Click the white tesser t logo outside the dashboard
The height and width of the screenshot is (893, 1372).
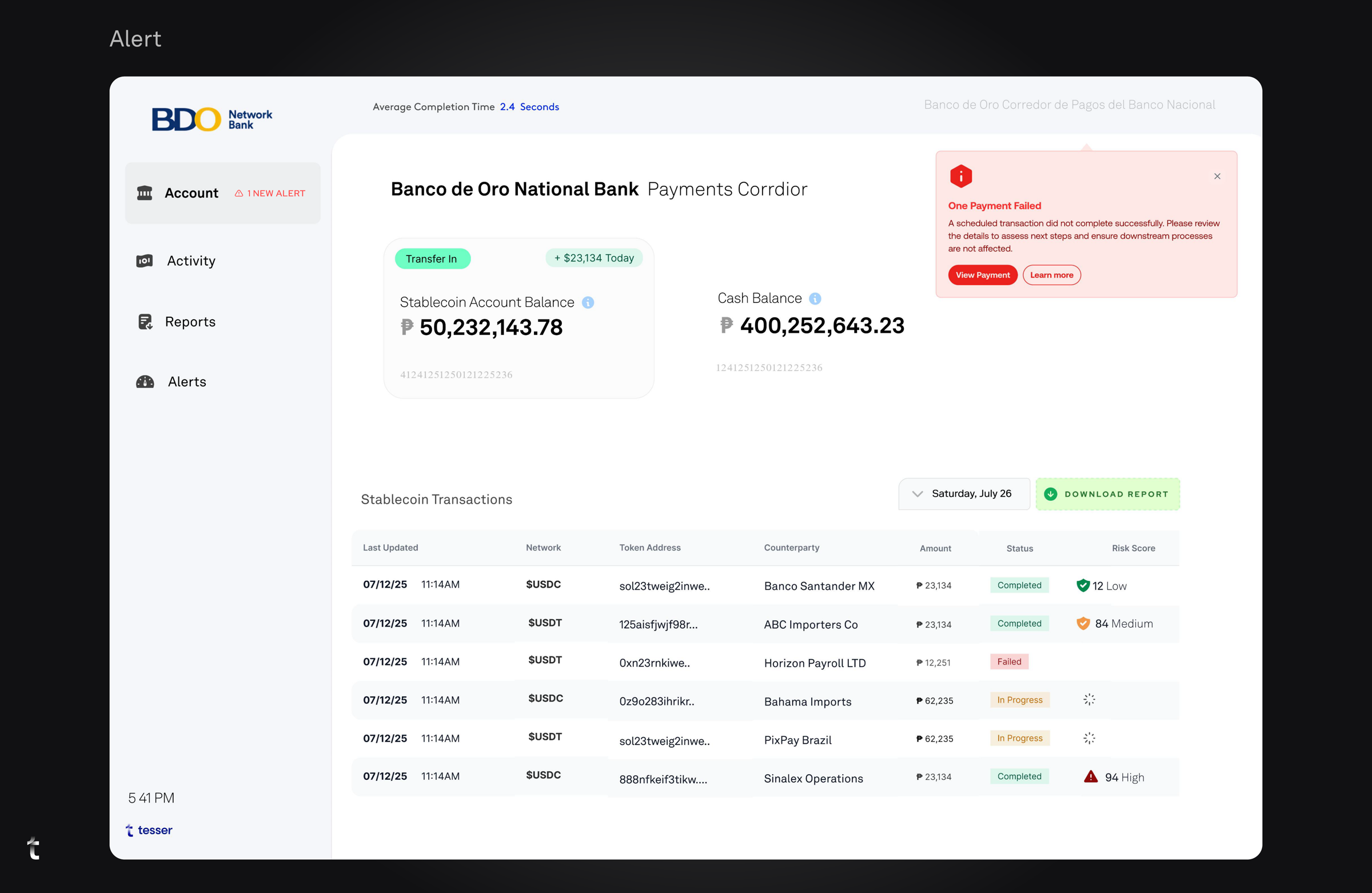[x=33, y=848]
